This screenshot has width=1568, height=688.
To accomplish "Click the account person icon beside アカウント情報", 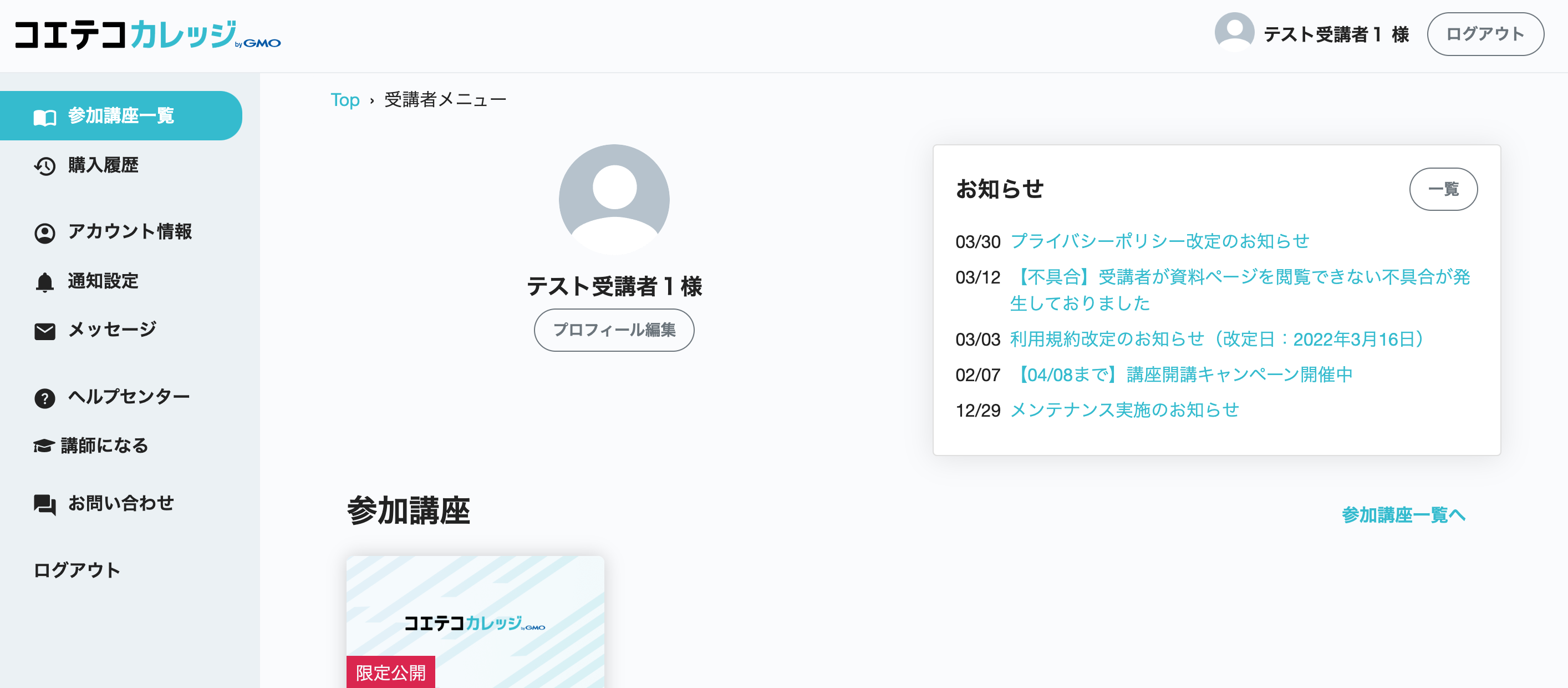I will tap(44, 232).
